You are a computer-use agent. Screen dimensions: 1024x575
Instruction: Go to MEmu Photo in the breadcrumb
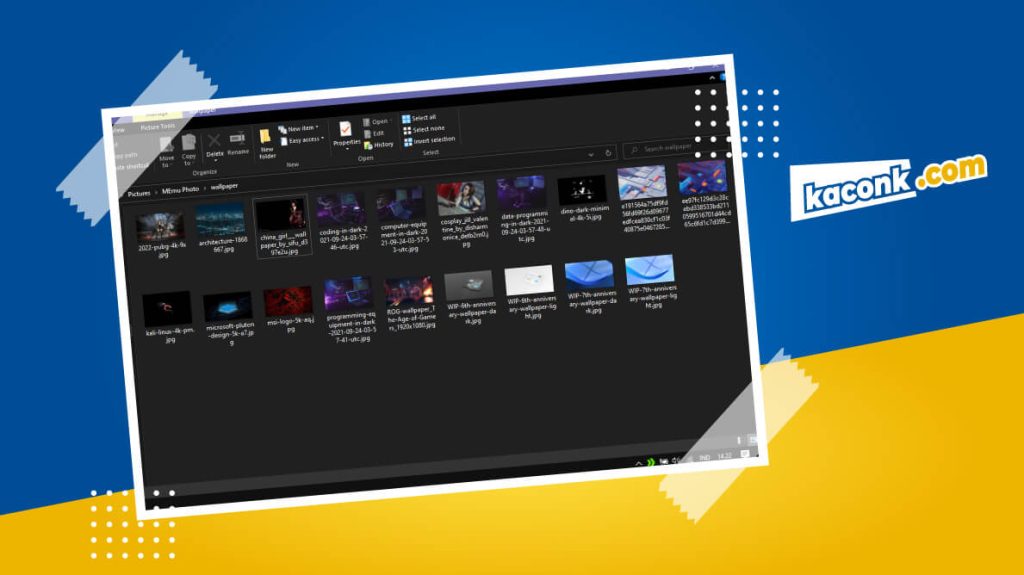(x=180, y=189)
